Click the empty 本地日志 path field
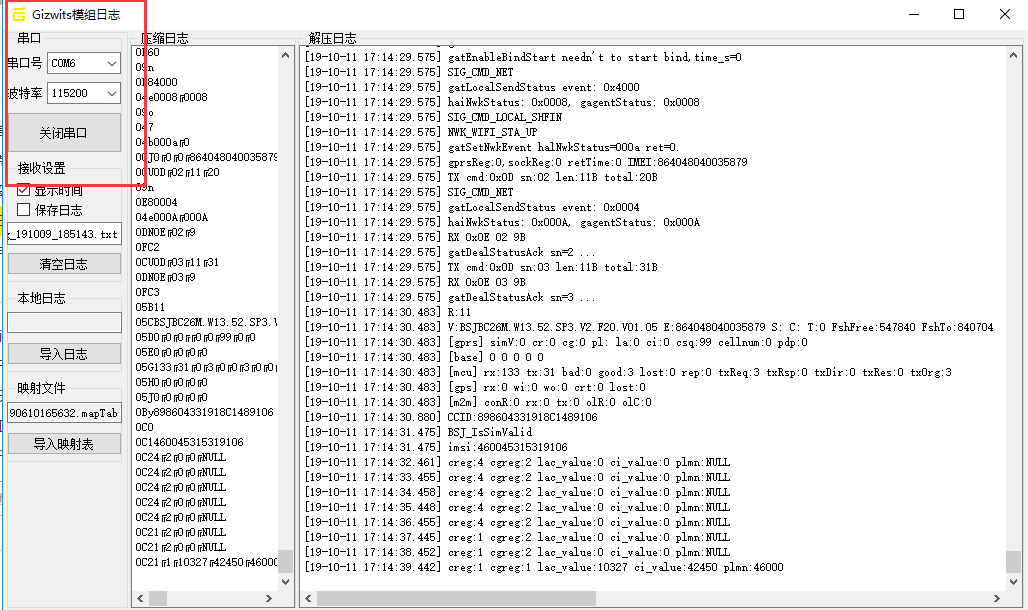1028x610 pixels. [64, 323]
